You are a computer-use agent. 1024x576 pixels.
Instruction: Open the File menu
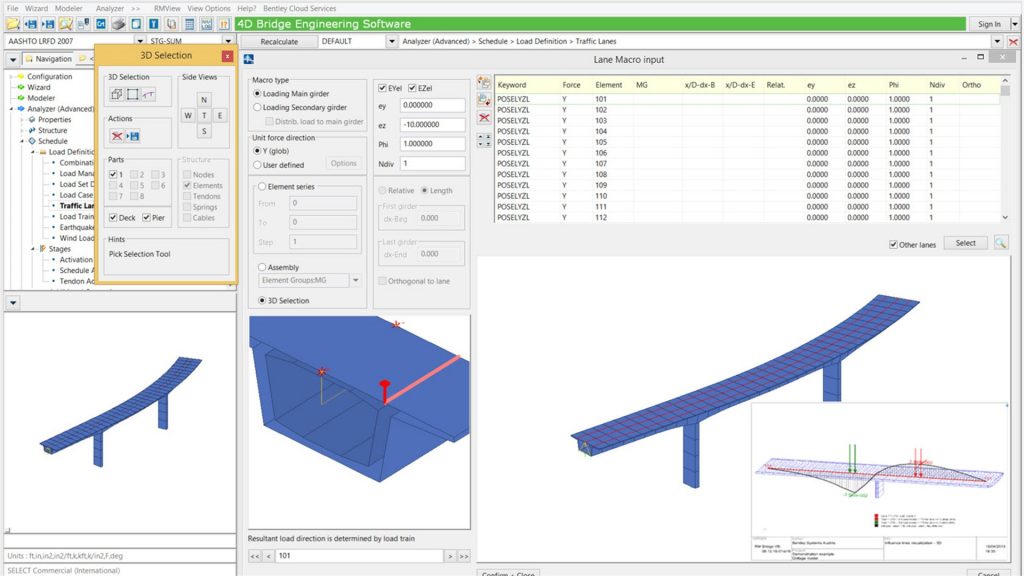pyautogui.click(x=12, y=8)
